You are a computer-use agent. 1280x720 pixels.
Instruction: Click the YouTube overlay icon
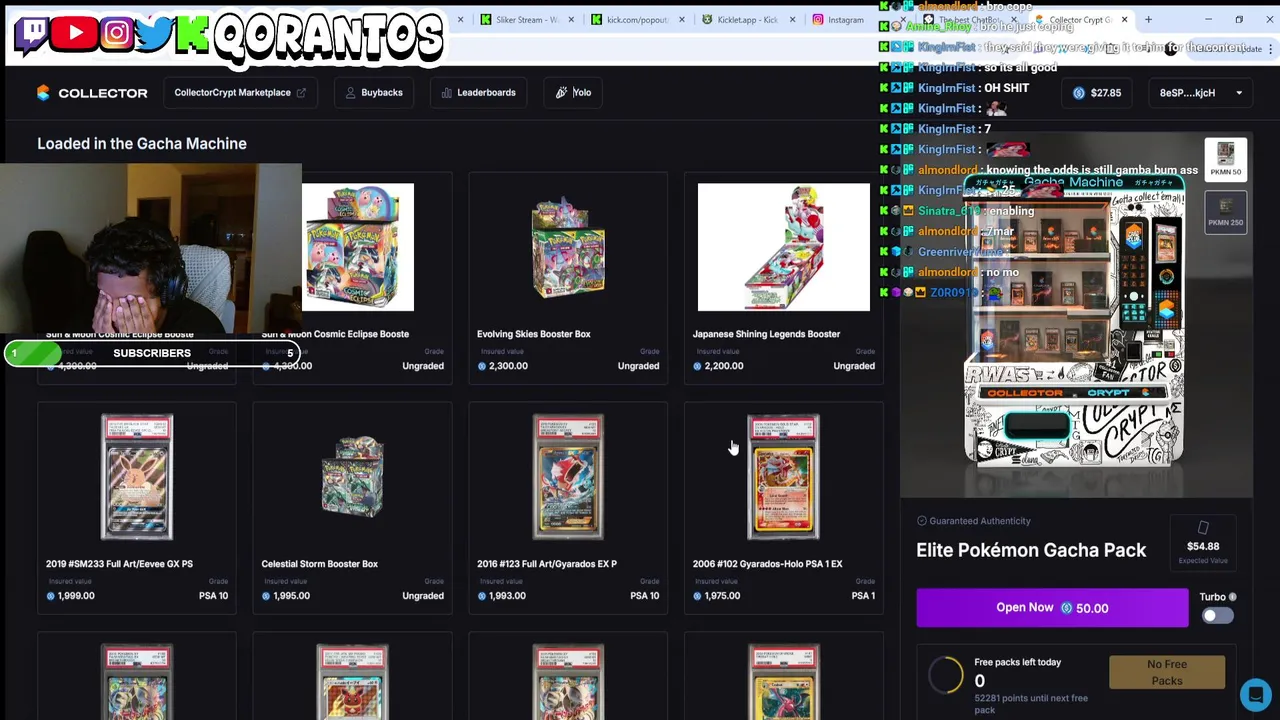pos(75,33)
